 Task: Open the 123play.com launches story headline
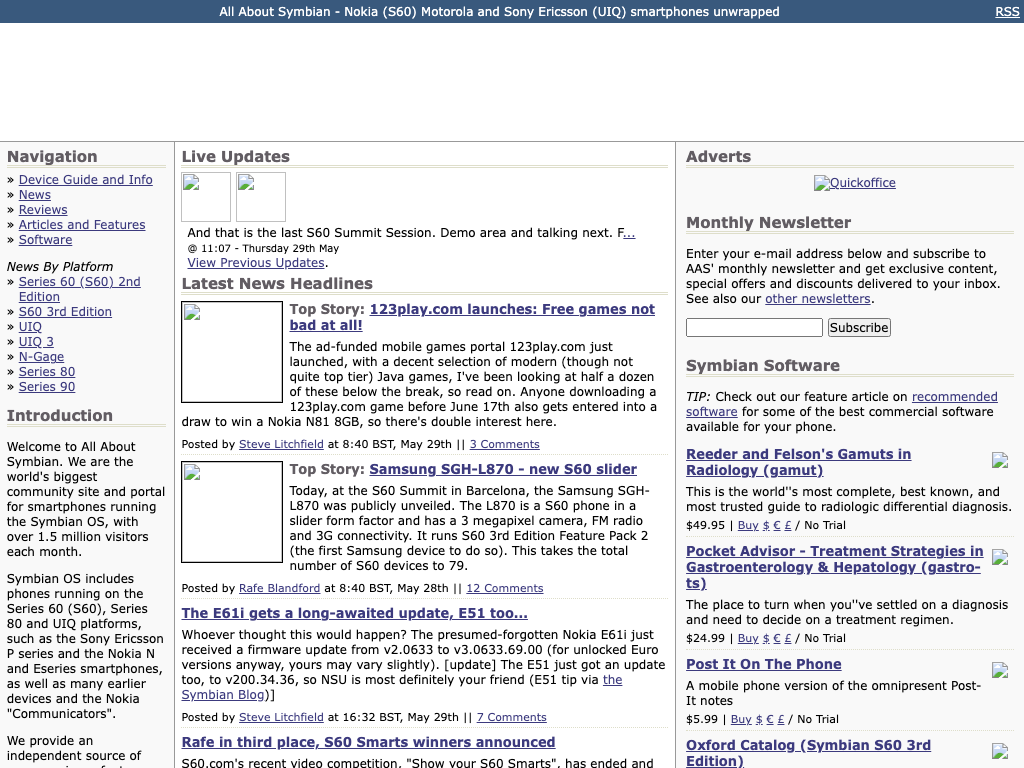472,317
